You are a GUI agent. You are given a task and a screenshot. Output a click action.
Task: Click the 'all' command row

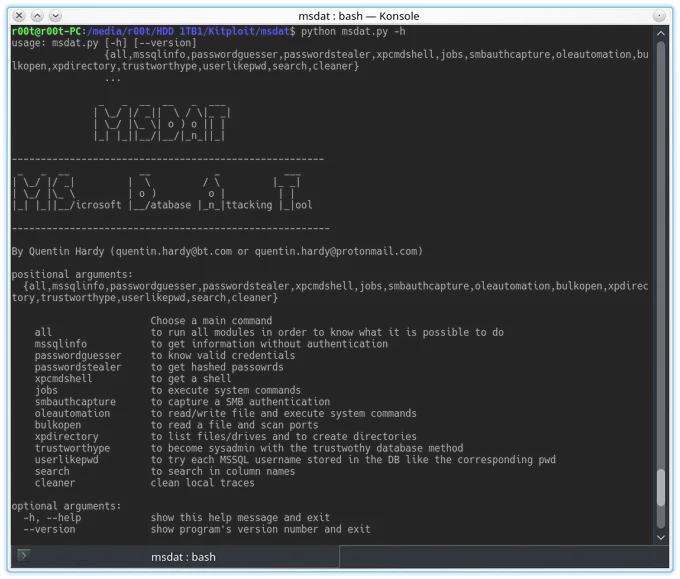(x=269, y=332)
